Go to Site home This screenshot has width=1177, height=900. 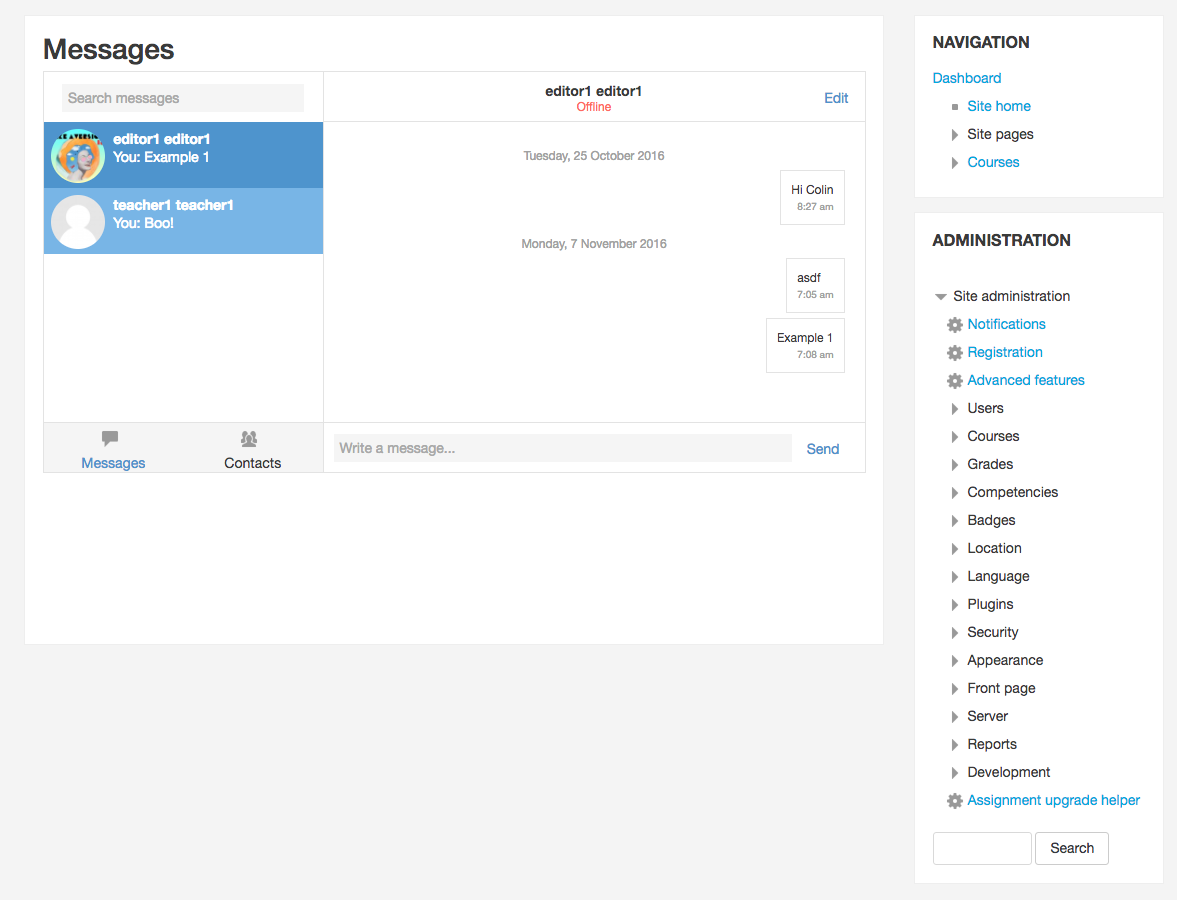(x=998, y=106)
